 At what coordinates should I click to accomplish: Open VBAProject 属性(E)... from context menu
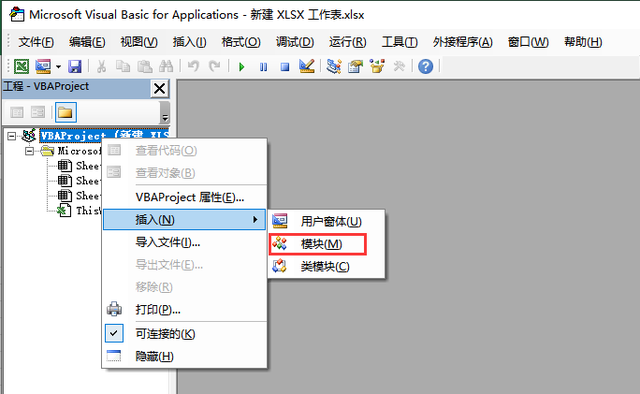pos(184,198)
